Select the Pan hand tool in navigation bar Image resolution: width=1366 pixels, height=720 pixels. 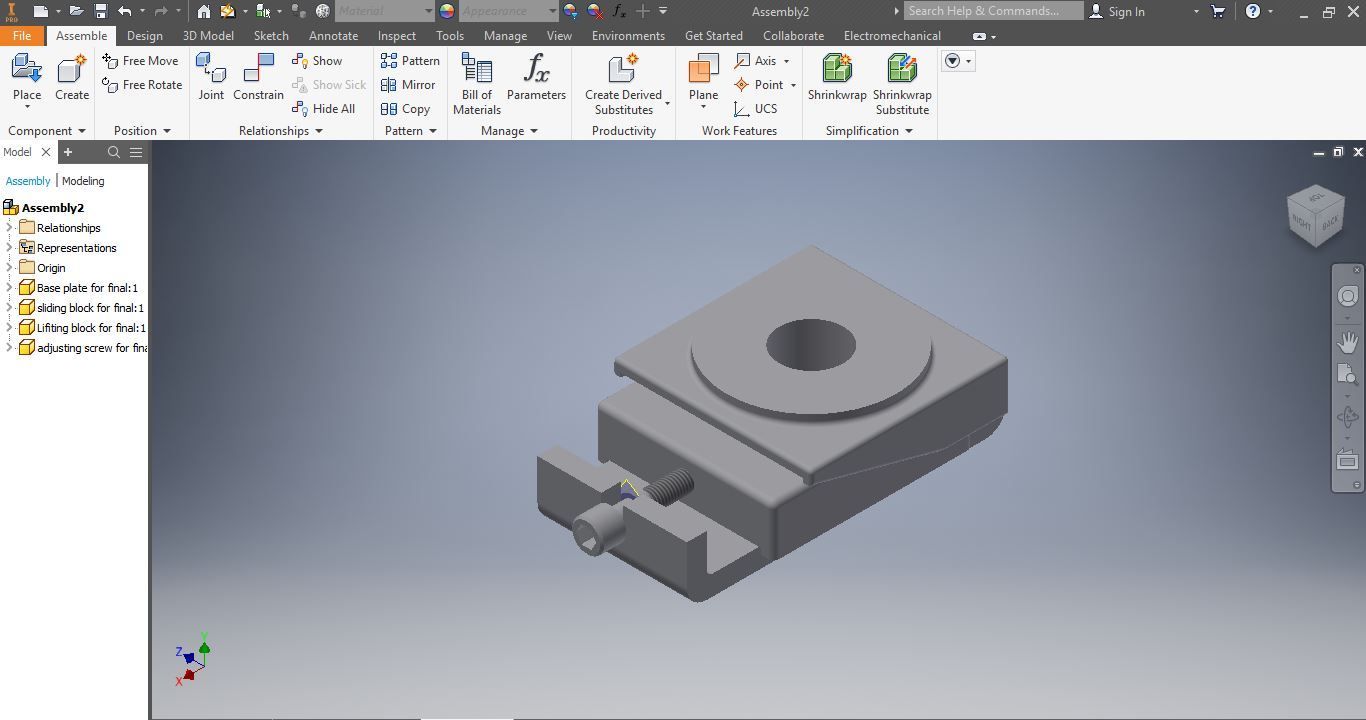tap(1348, 342)
